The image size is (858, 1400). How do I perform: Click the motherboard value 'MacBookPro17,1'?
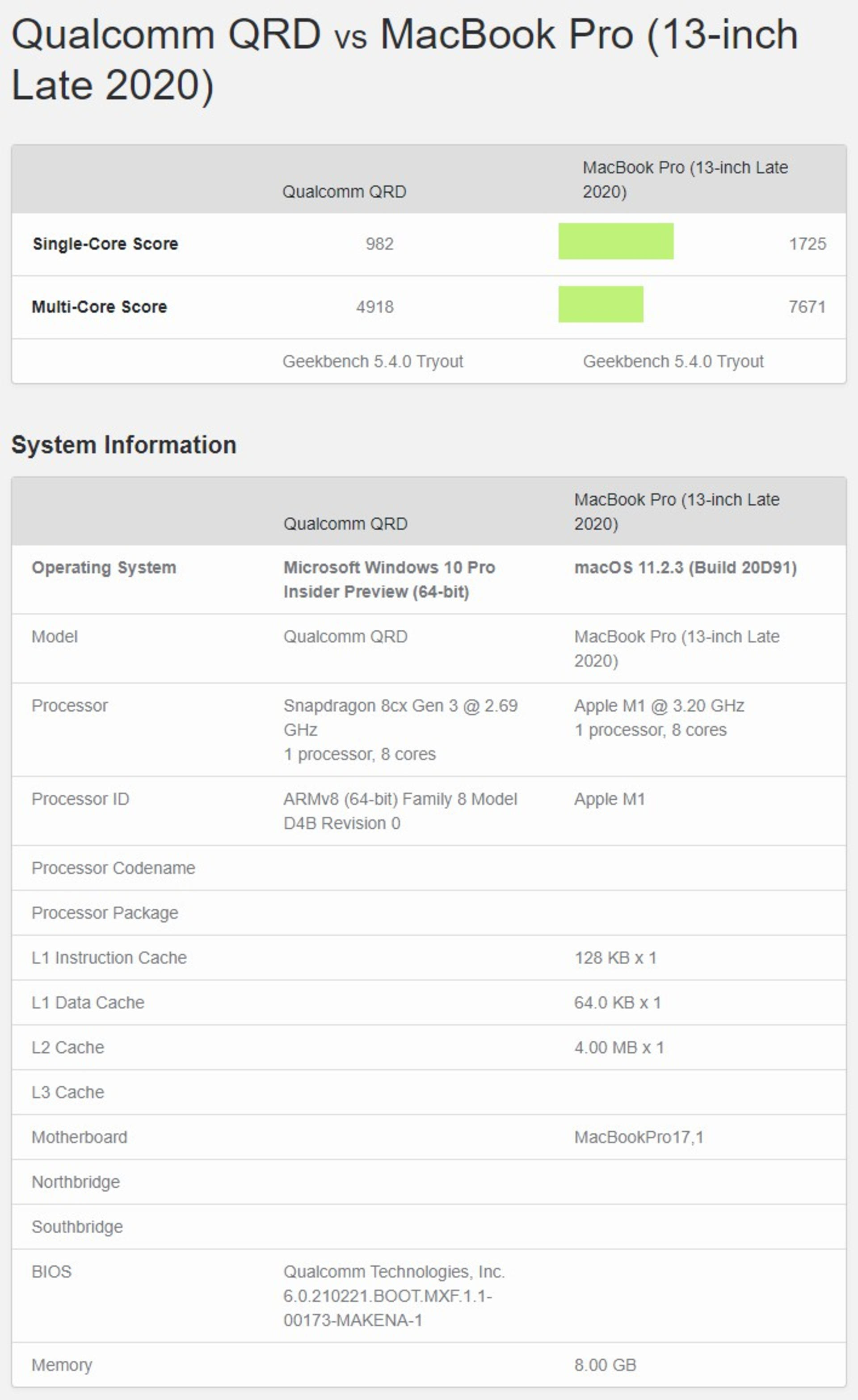point(639,1138)
